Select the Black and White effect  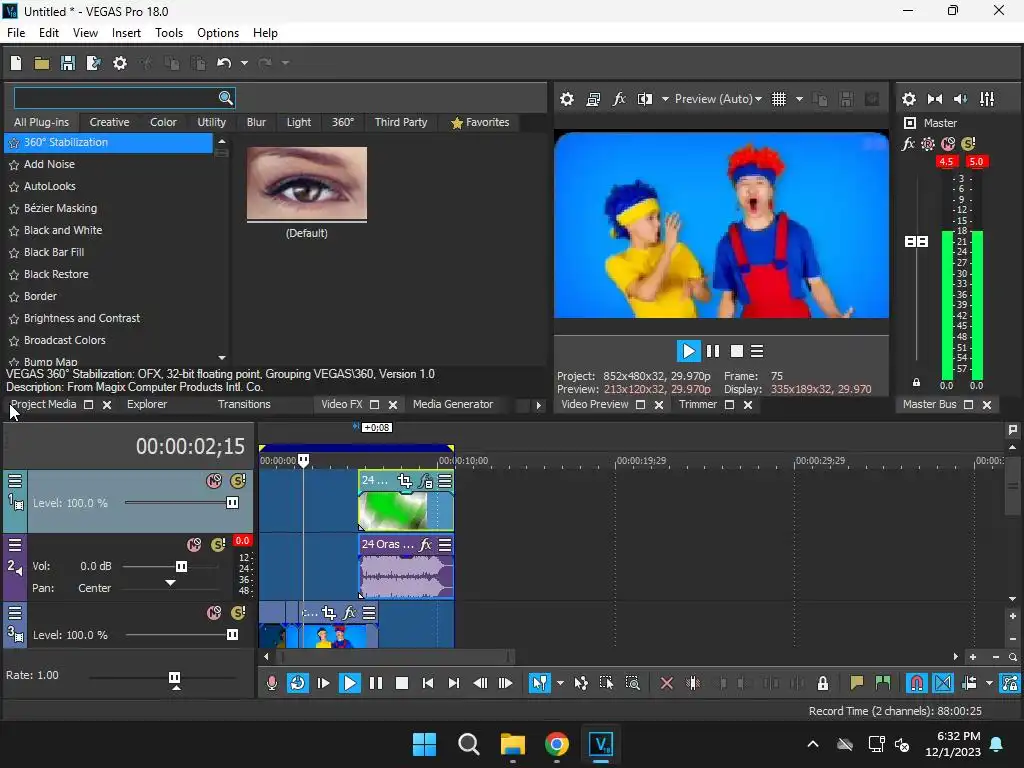[63, 230]
